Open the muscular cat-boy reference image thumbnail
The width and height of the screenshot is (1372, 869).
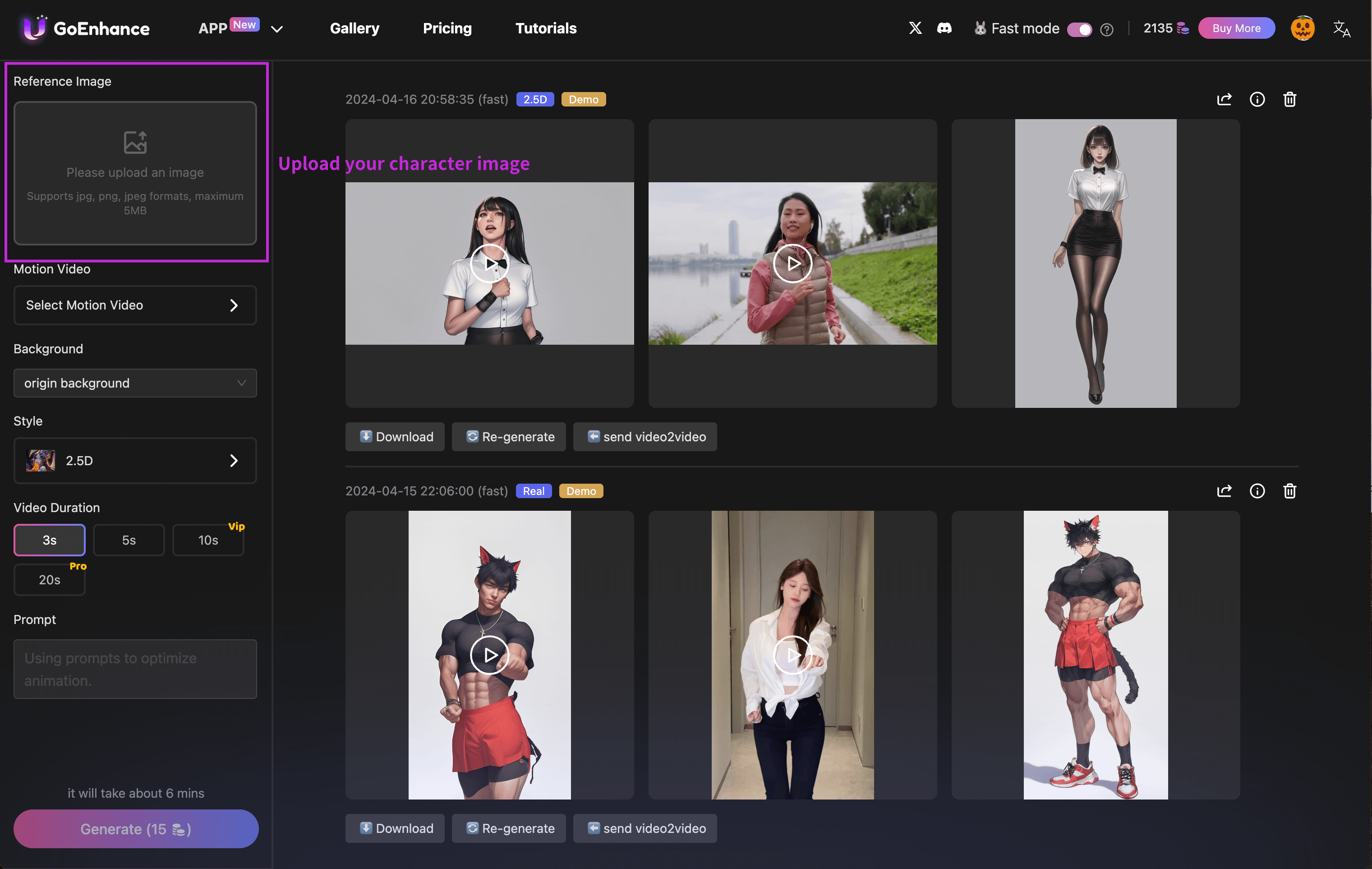click(1095, 655)
